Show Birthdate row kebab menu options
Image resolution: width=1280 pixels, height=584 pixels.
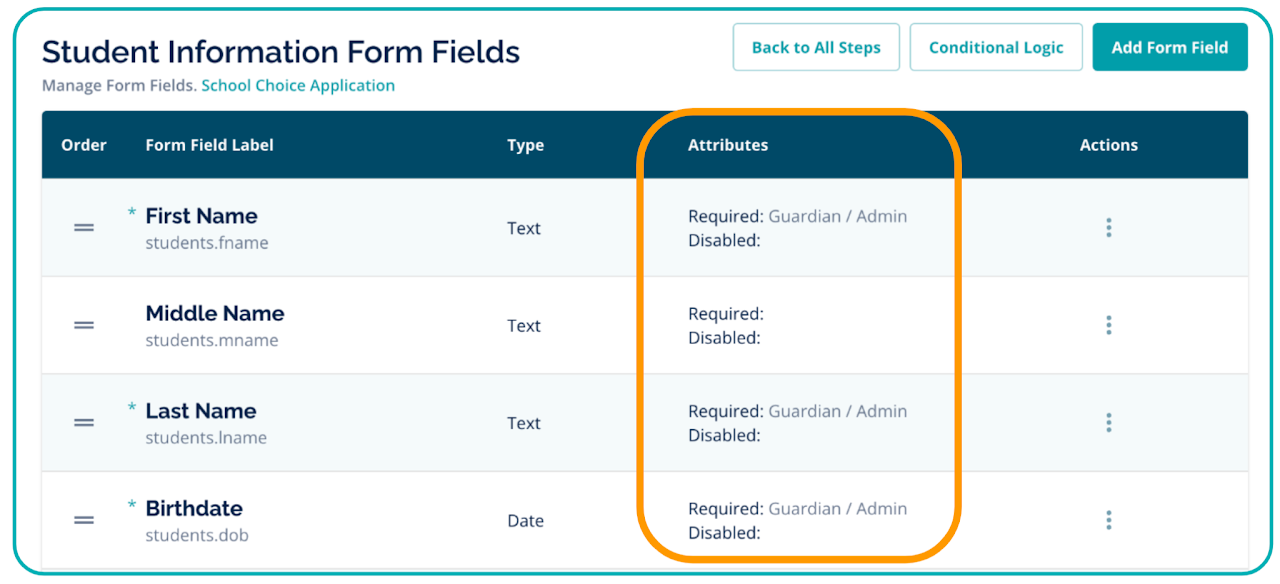[1109, 521]
